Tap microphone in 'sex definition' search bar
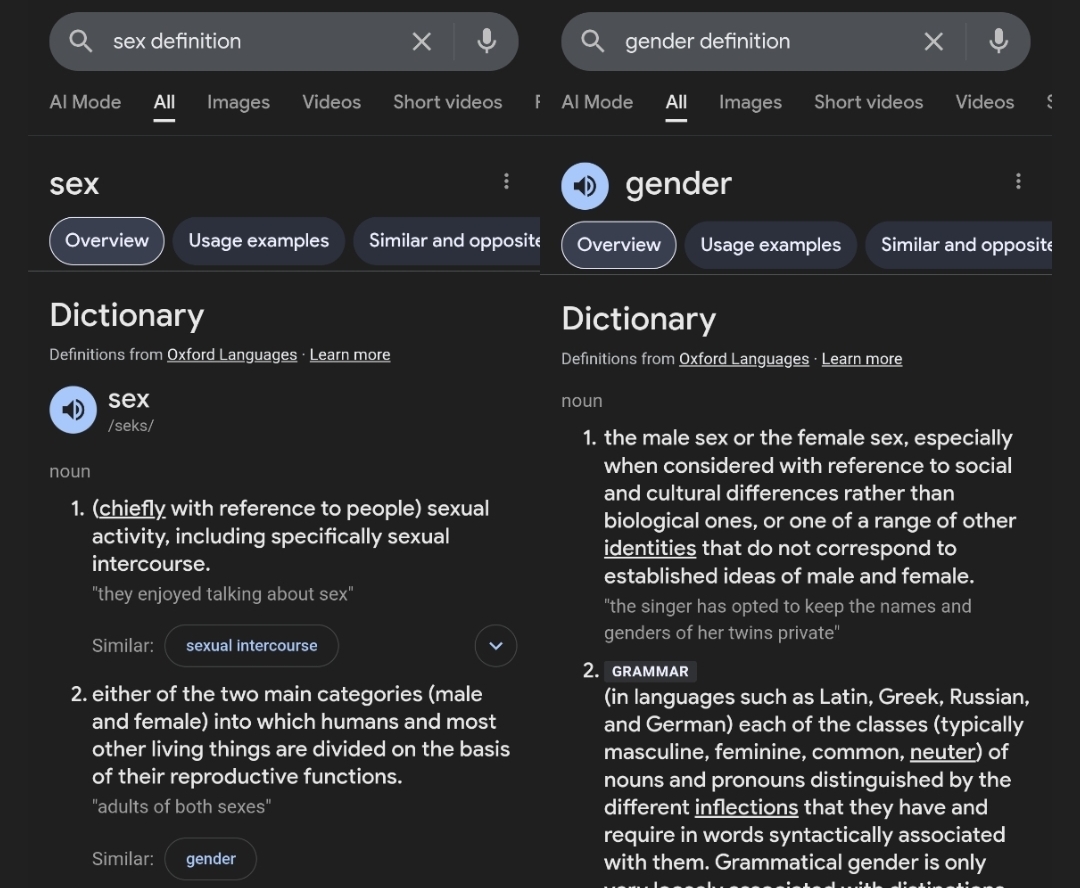The image size is (1080, 888). point(487,41)
